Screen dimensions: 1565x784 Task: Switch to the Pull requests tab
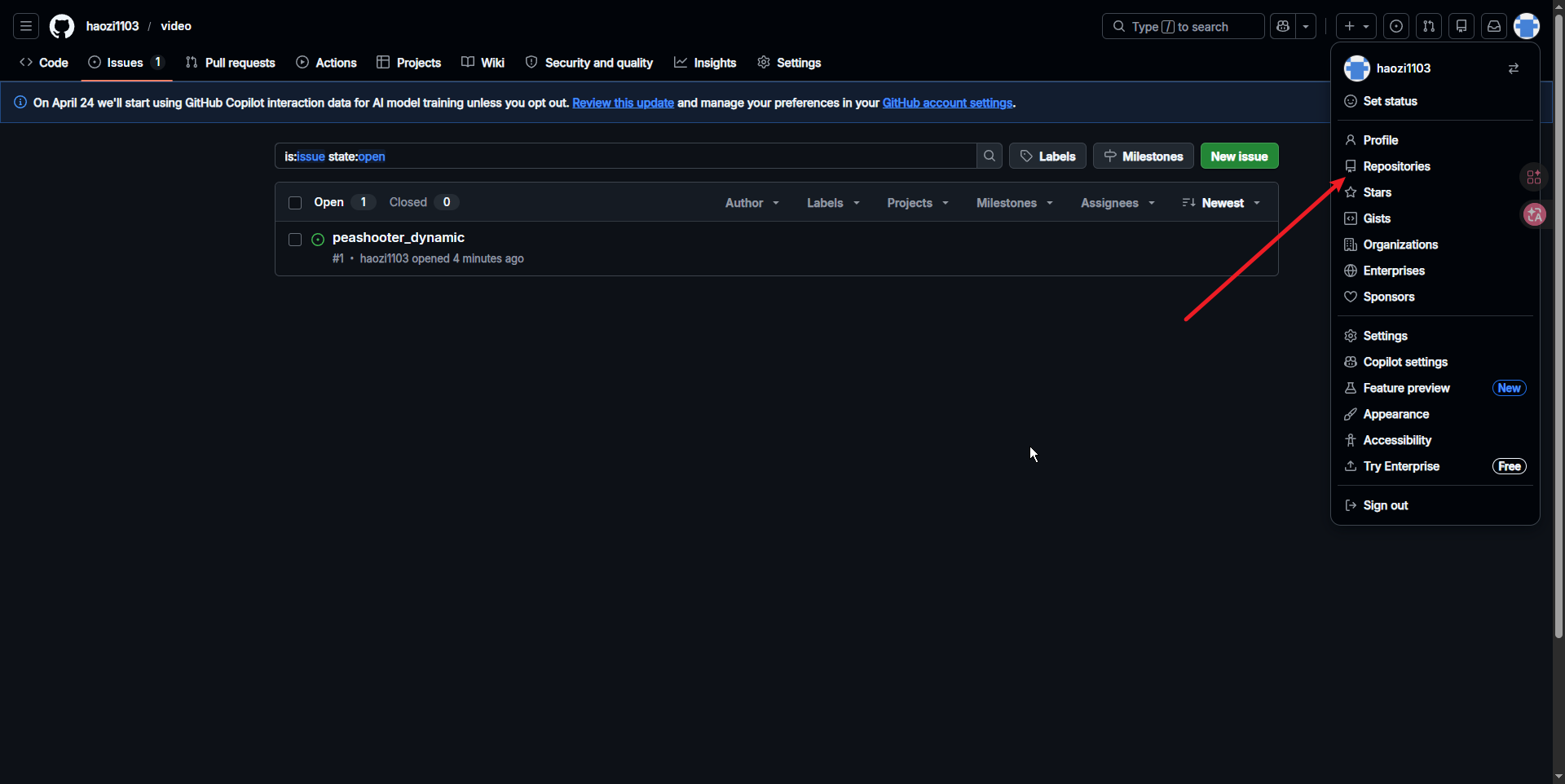231,63
